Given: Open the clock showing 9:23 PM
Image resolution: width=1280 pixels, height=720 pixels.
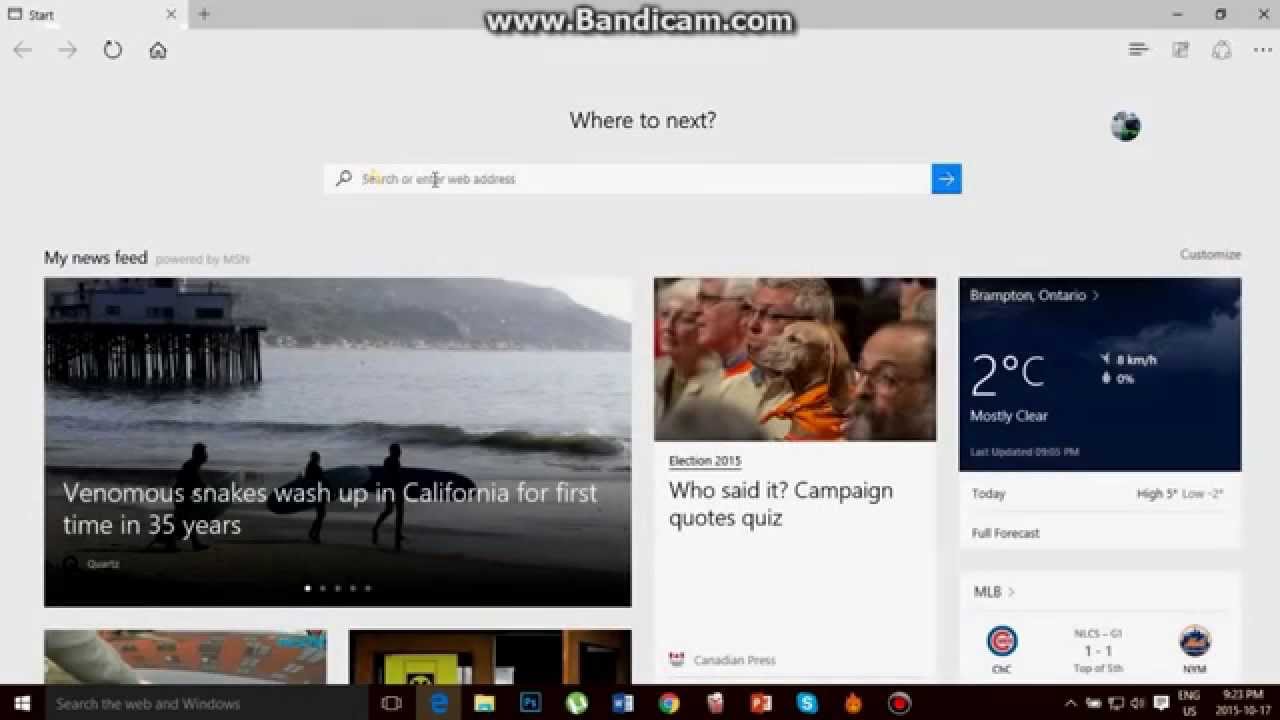Looking at the screenshot, I should pos(1242,703).
